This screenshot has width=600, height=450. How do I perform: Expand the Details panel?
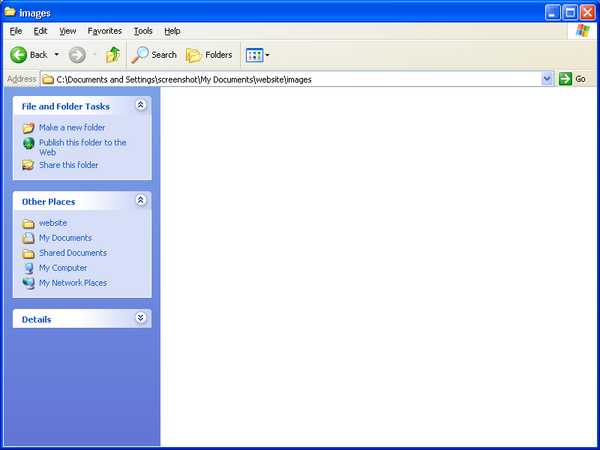pyautogui.click(x=140, y=318)
